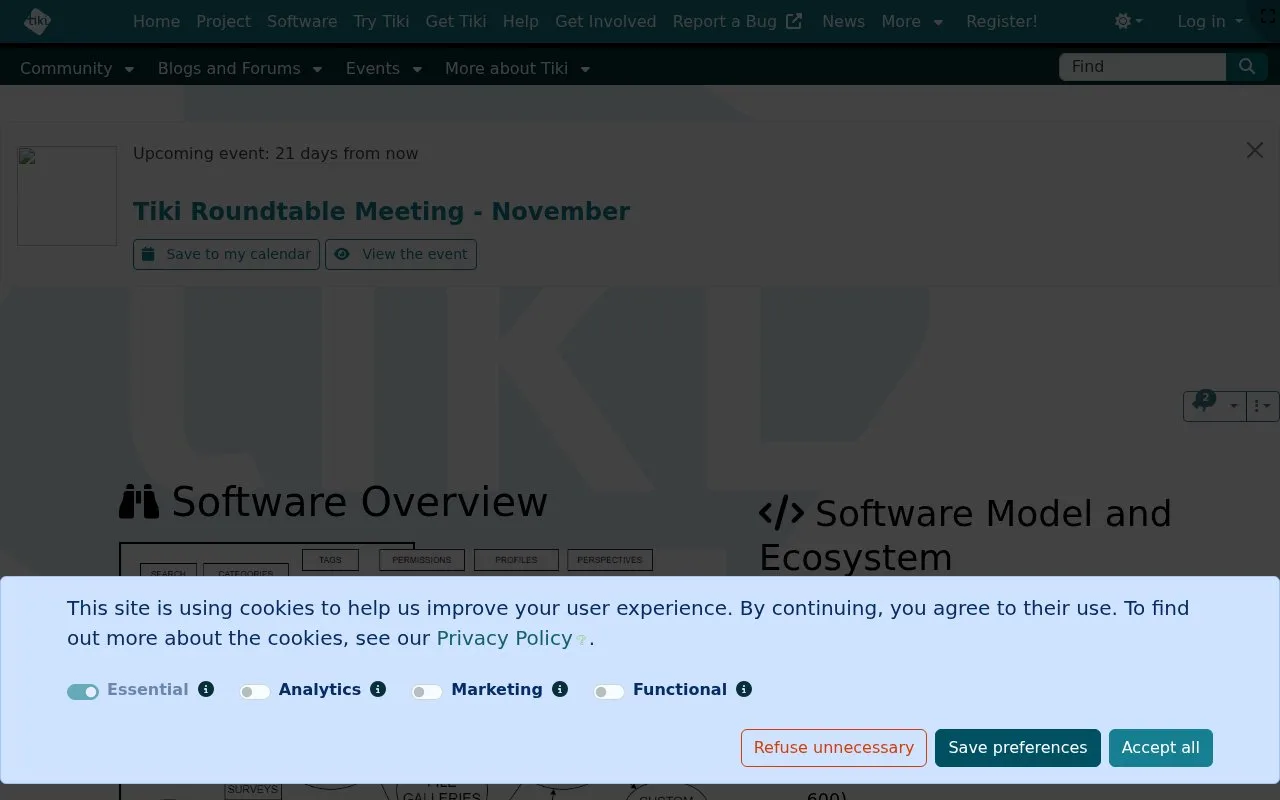Image resolution: width=1280 pixels, height=800 pixels.
Task: Click the Save to my calendar button
Action: pyautogui.click(x=226, y=254)
